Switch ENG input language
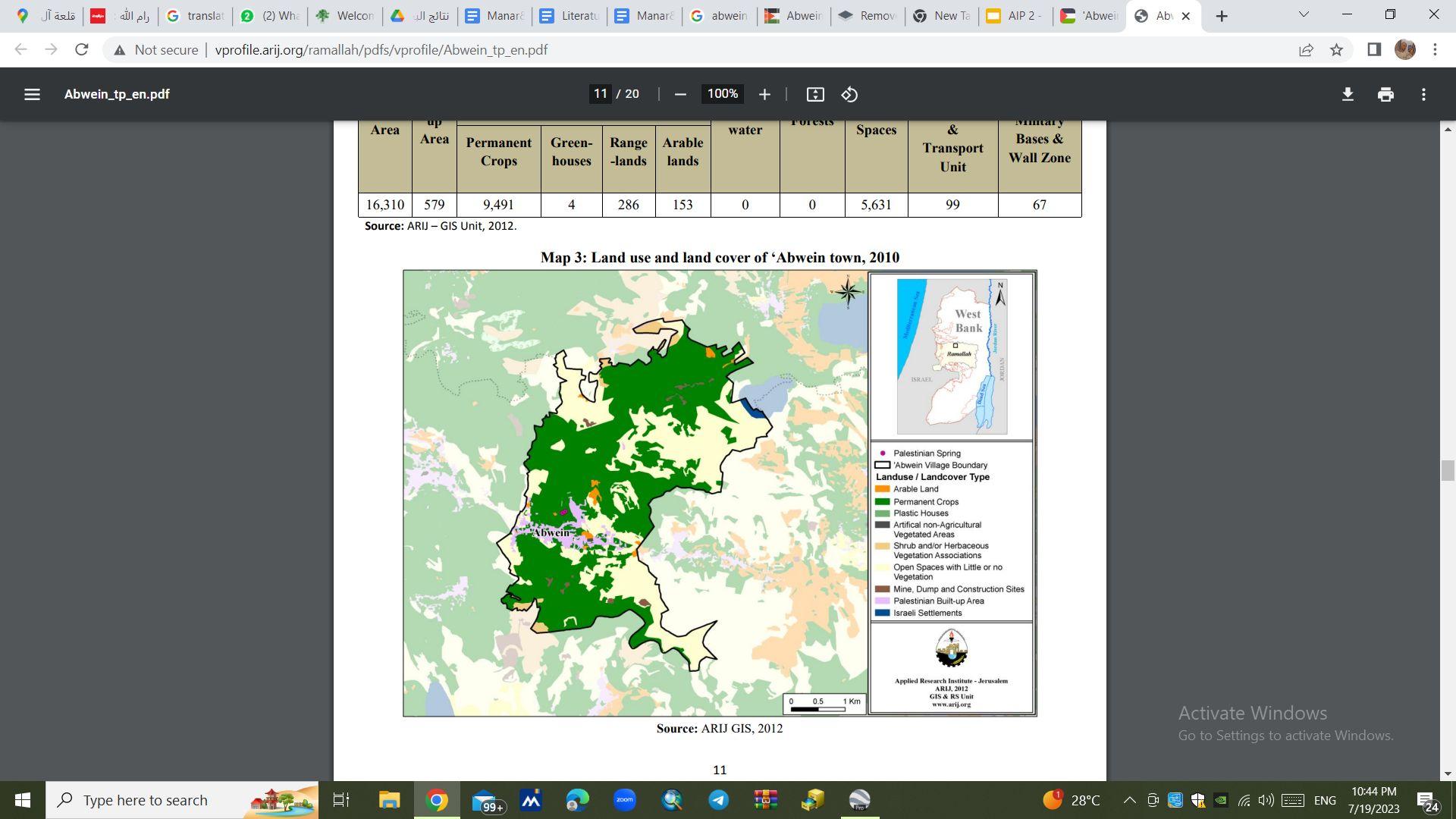 (1325, 800)
